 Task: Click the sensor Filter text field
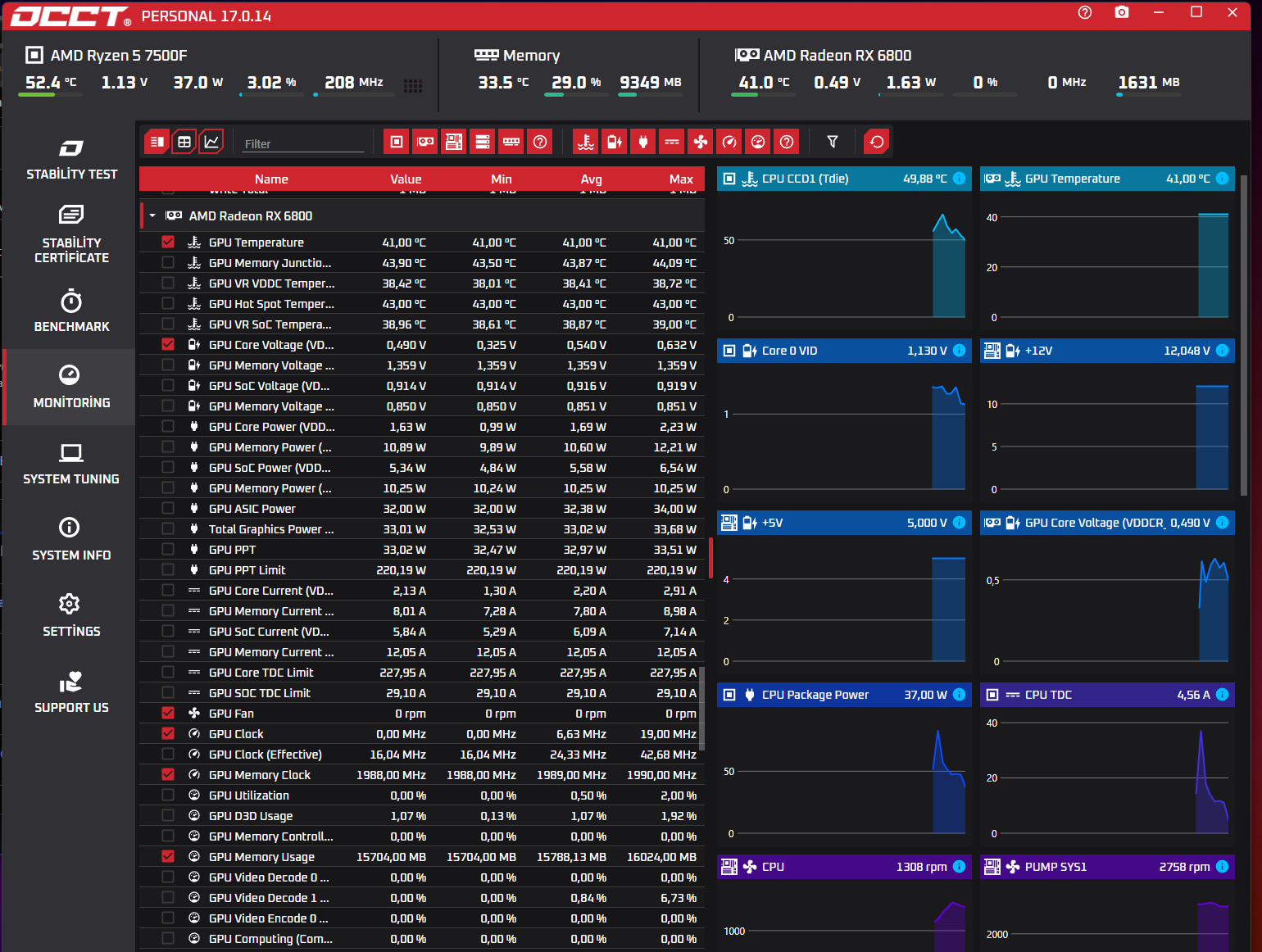pos(303,143)
